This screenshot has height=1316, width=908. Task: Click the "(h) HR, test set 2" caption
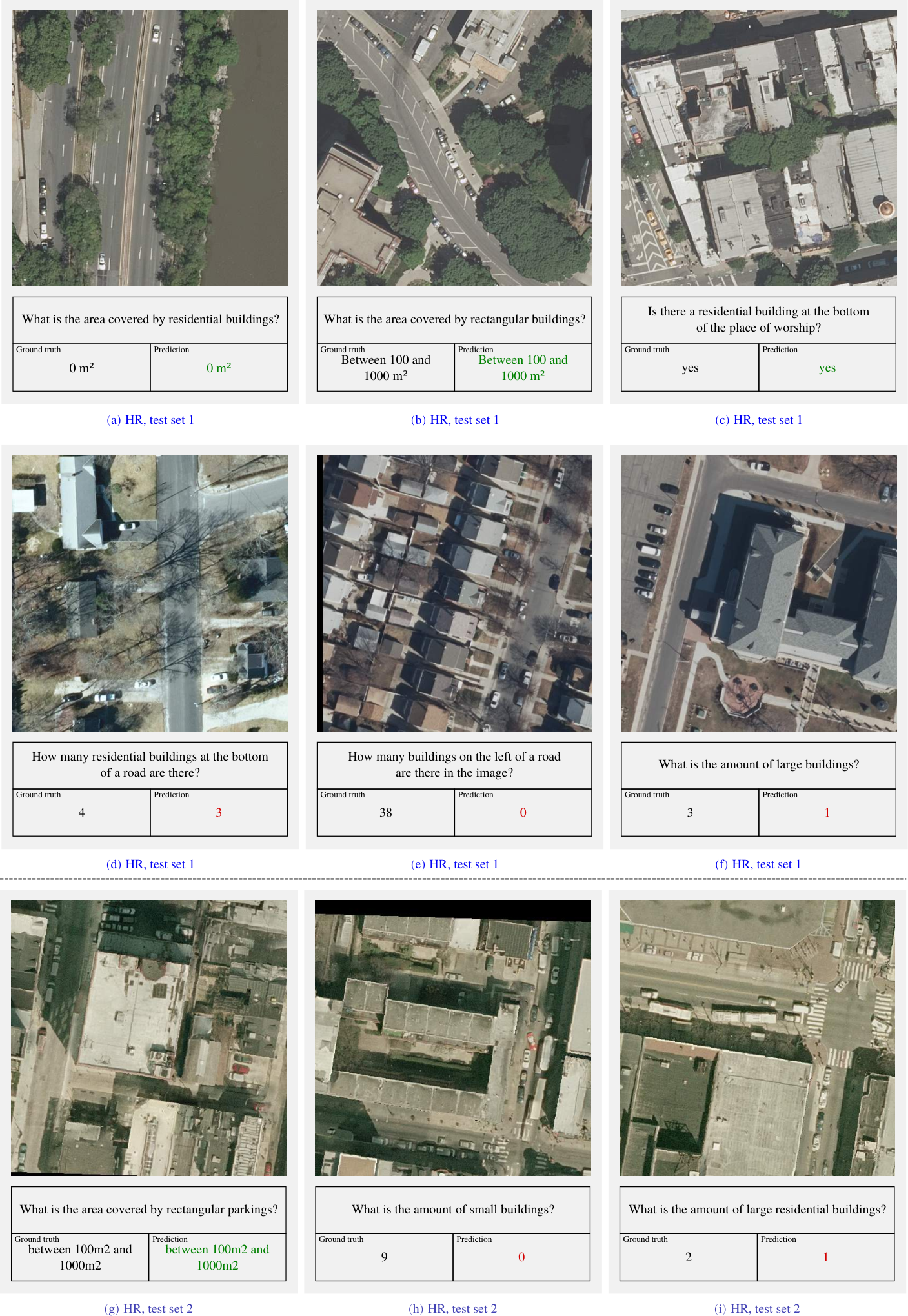(x=453, y=1309)
